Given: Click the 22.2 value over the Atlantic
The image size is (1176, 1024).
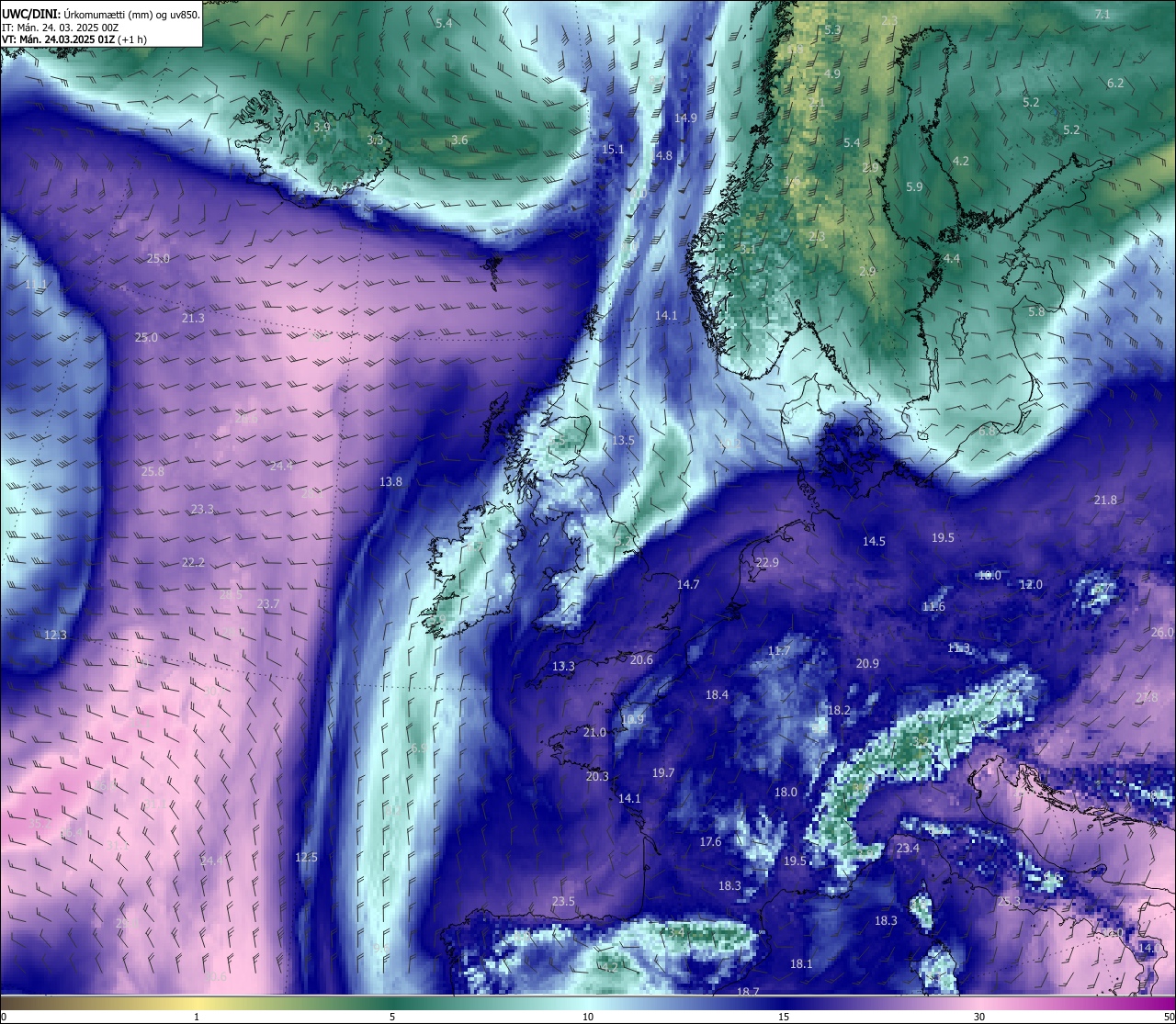Looking at the screenshot, I should (x=193, y=562).
